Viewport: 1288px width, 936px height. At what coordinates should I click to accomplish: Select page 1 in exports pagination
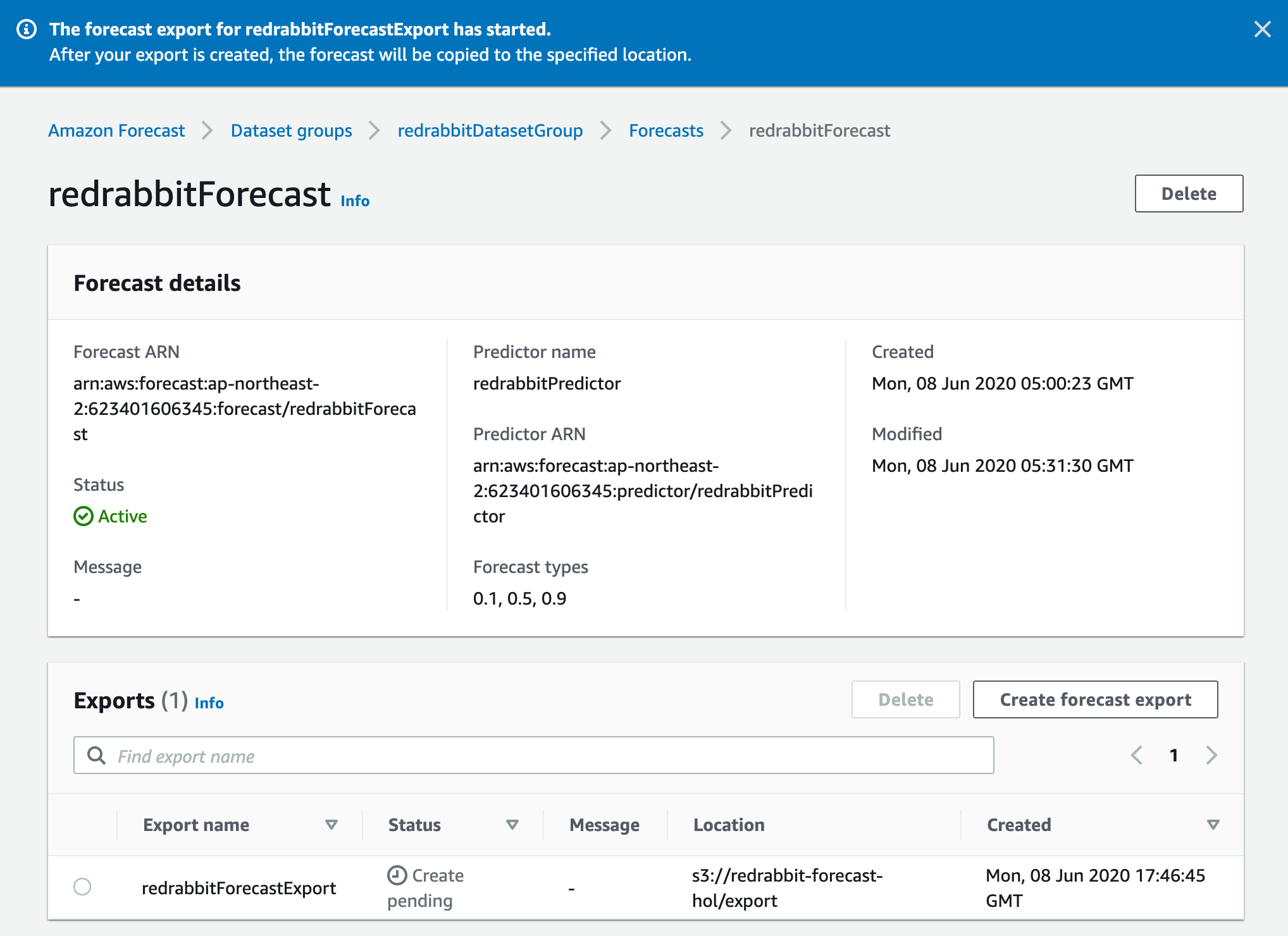[1173, 755]
